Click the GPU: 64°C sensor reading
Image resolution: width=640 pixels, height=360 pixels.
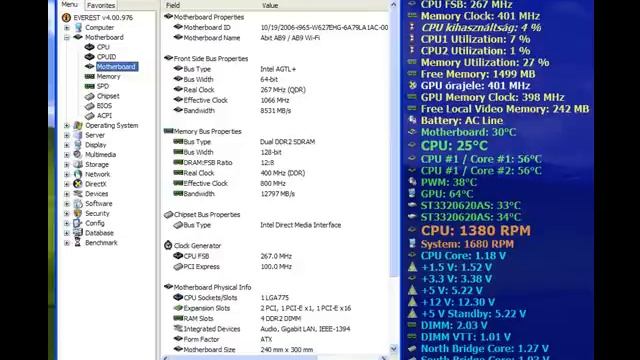click(447, 194)
